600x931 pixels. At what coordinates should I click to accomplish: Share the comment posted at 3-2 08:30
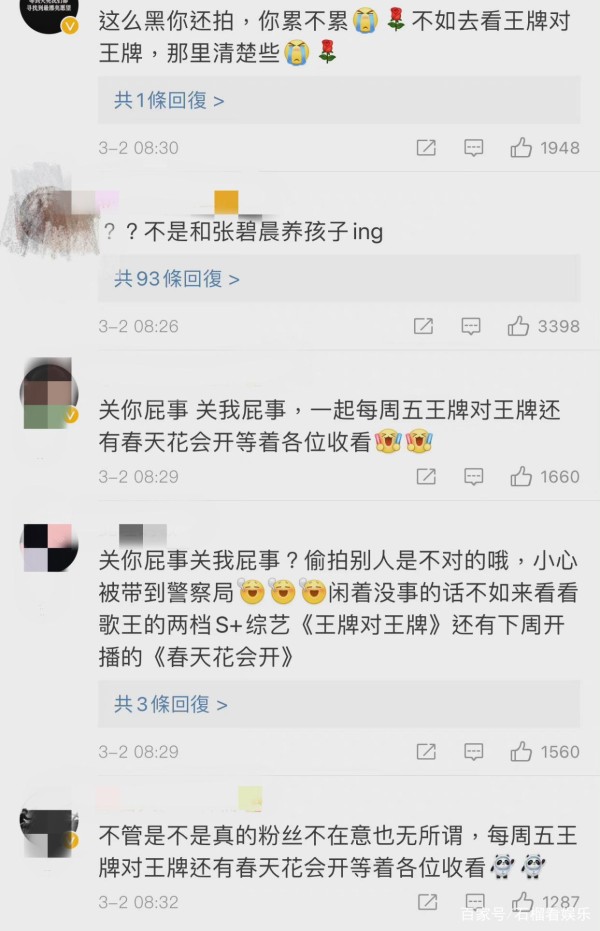coord(426,147)
